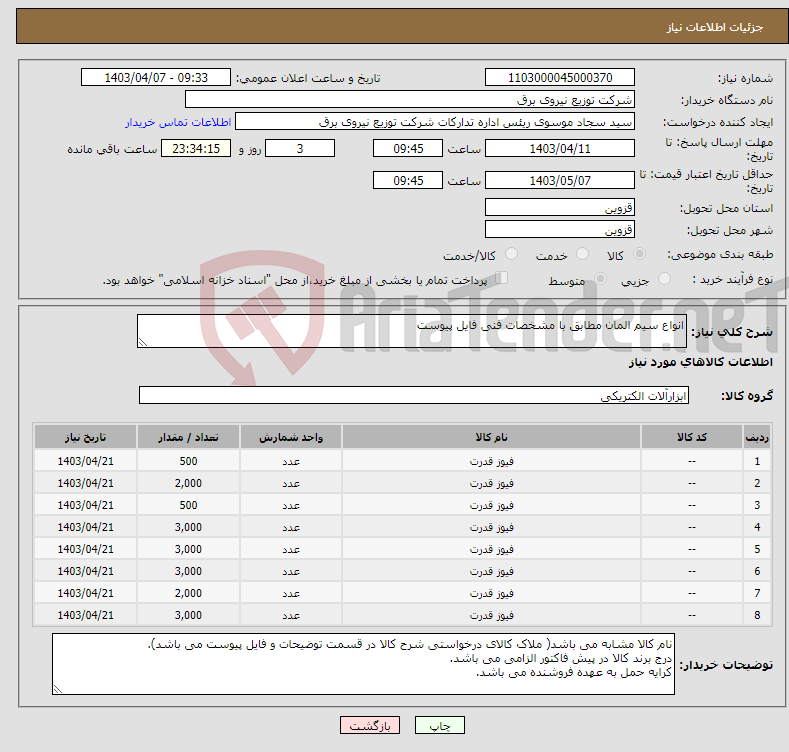Click فیوز قدرت in row 8
This screenshot has width=789, height=752.
pos(491,615)
